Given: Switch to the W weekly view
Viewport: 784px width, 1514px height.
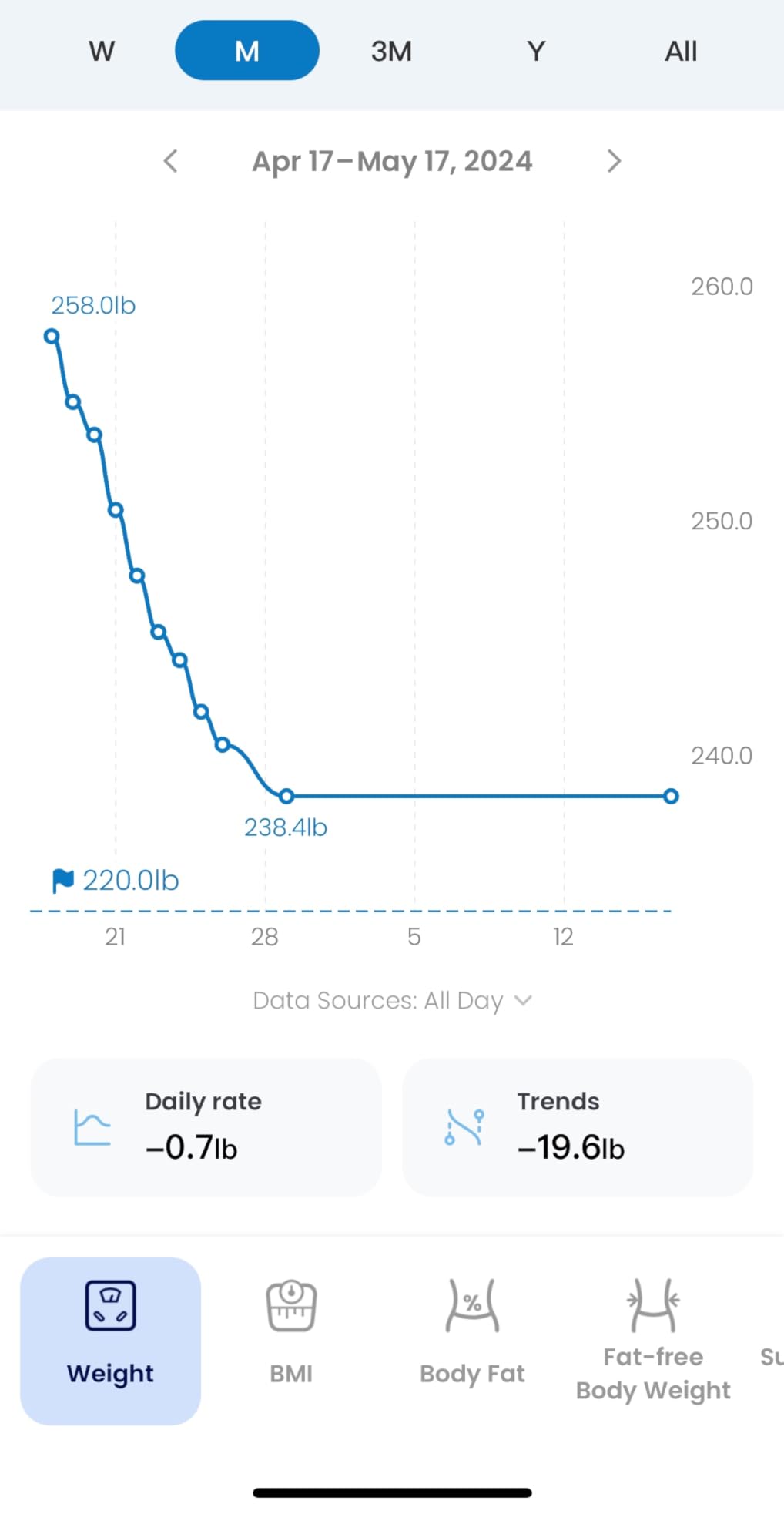Looking at the screenshot, I should (102, 51).
